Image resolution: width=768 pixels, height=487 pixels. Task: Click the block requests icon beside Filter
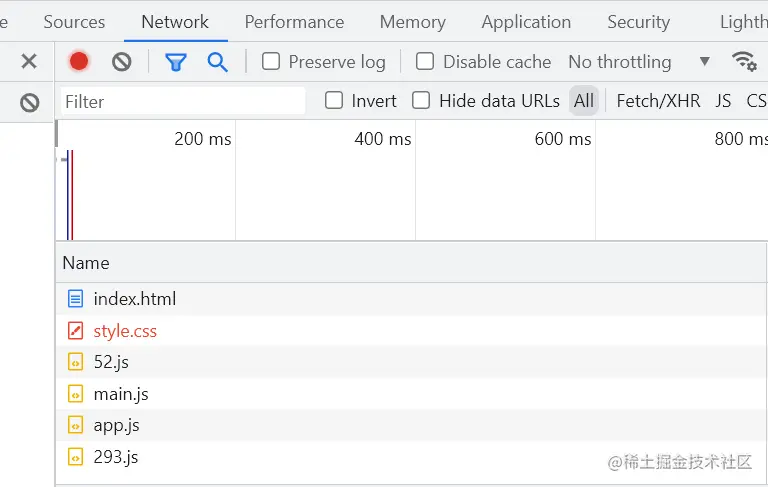[30, 102]
